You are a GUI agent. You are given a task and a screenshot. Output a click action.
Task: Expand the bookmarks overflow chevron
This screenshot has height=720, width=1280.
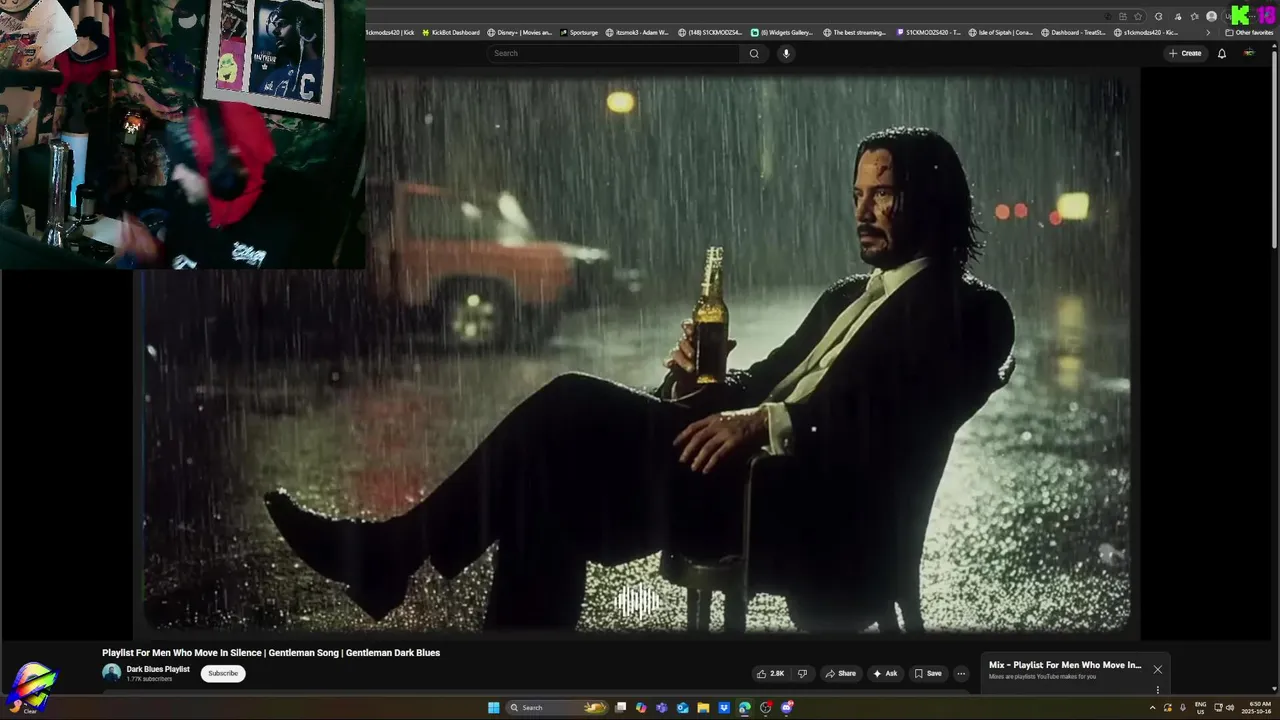click(1207, 32)
